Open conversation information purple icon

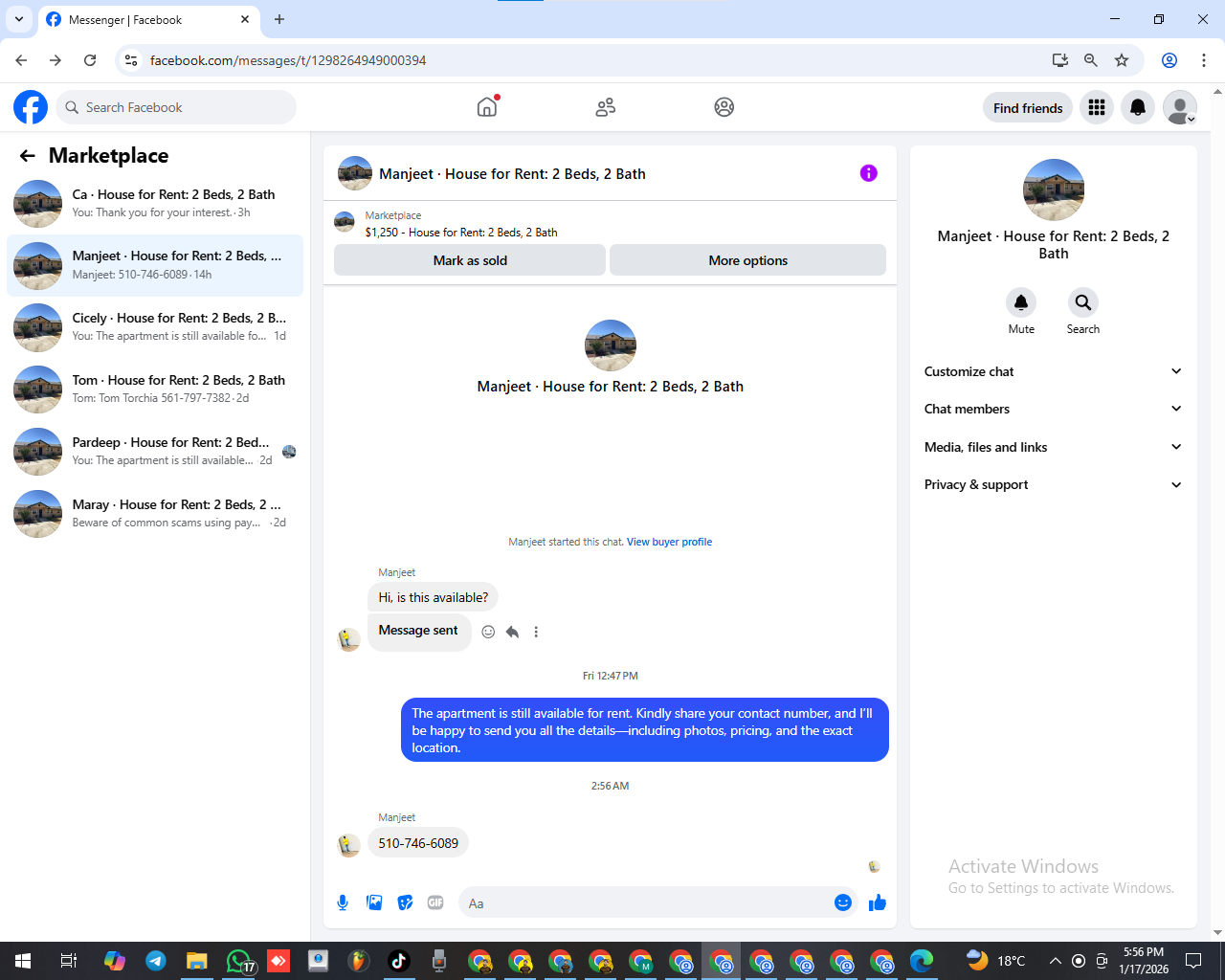[869, 173]
